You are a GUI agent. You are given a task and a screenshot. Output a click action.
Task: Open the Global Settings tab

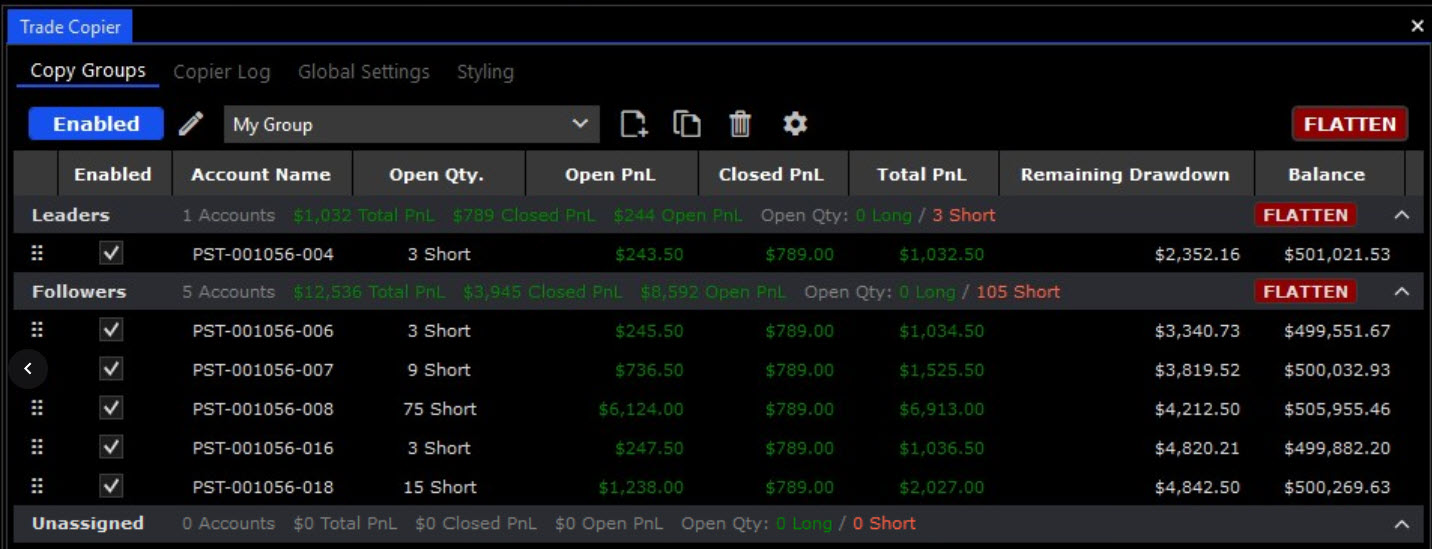pos(363,72)
